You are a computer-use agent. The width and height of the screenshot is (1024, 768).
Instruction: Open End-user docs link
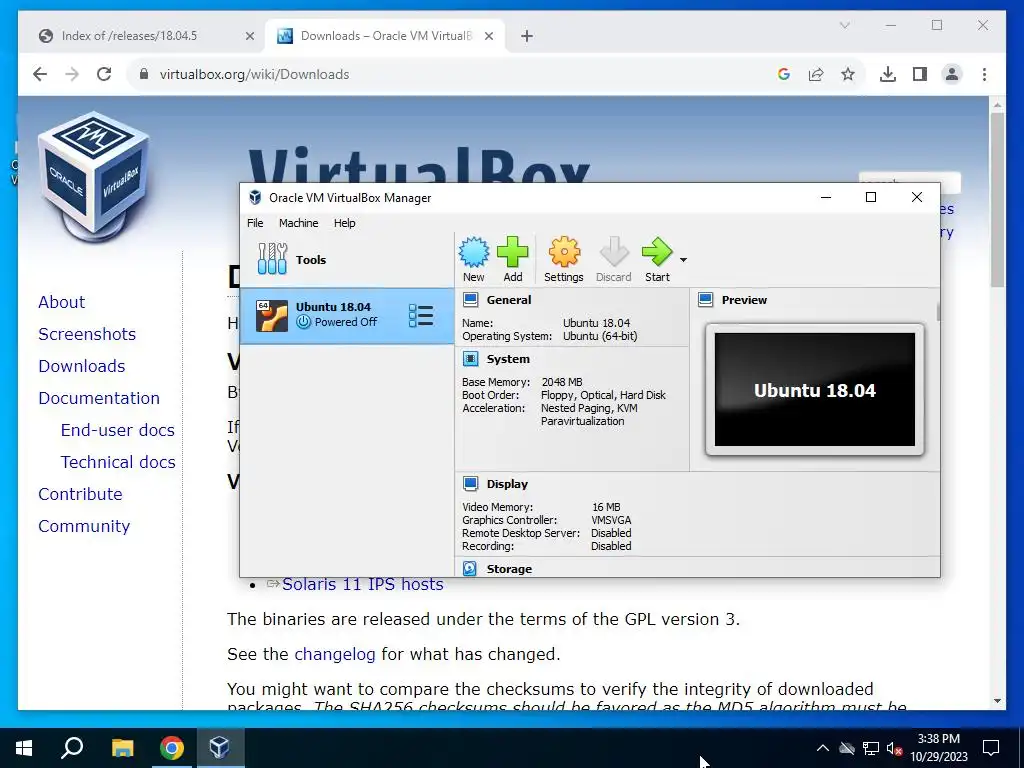(118, 430)
